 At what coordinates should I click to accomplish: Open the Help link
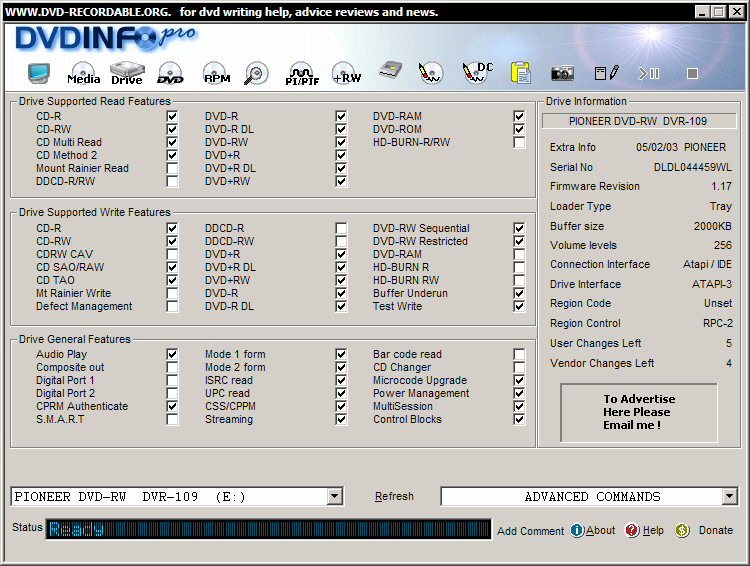(x=653, y=531)
